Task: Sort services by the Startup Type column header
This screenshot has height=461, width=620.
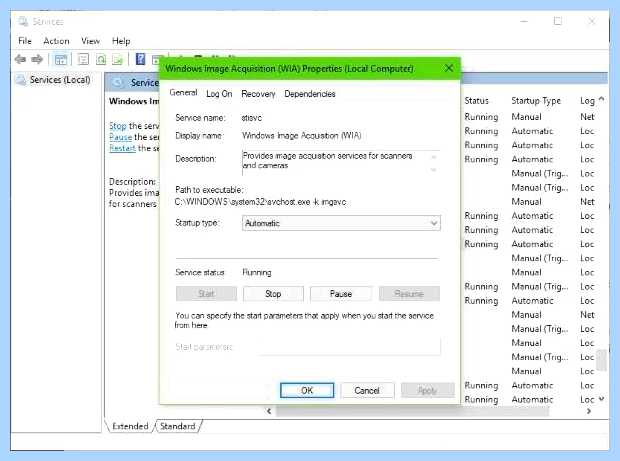Action: coord(536,101)
